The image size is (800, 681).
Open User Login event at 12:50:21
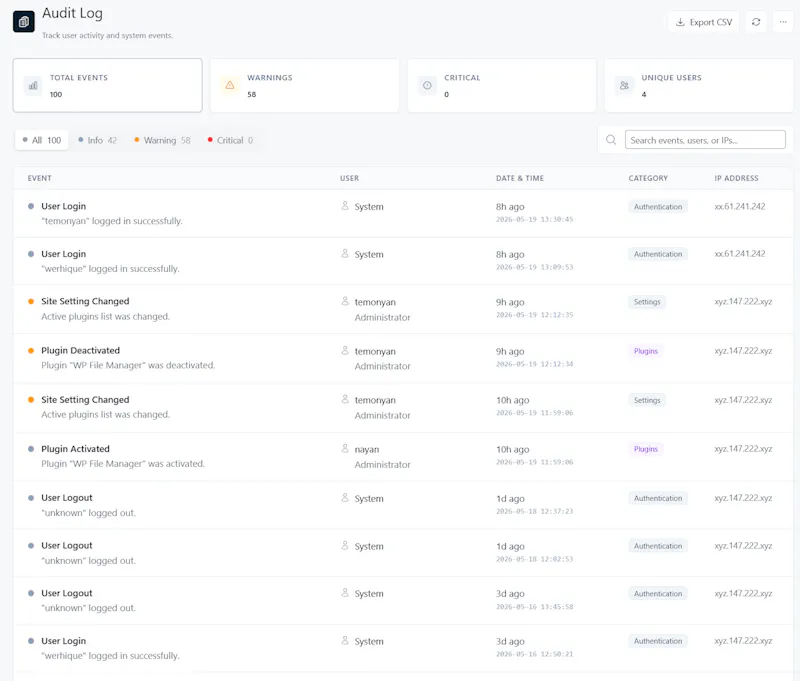click(x=64, y=641)
